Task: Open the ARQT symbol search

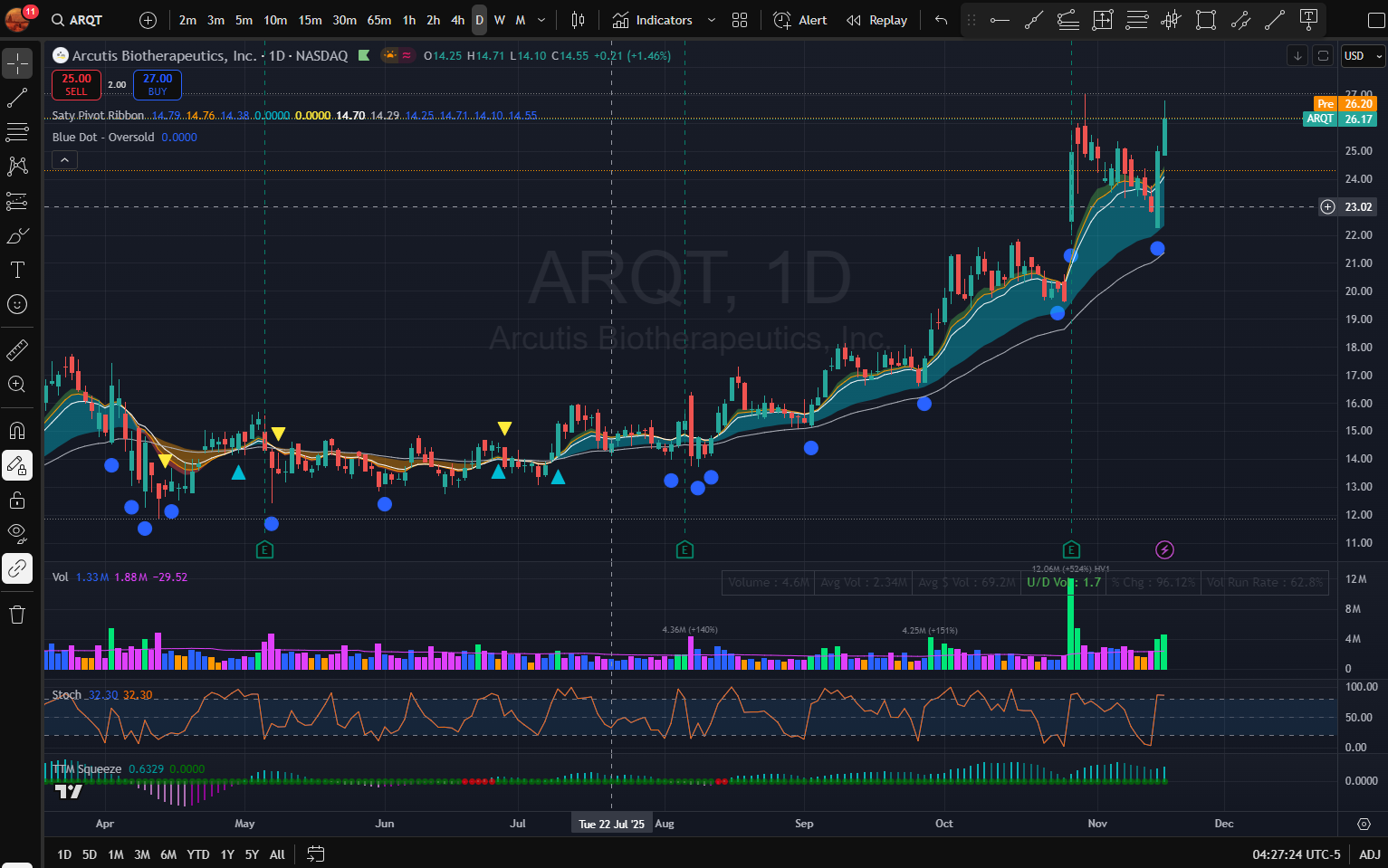Action: tap(77, 20)
